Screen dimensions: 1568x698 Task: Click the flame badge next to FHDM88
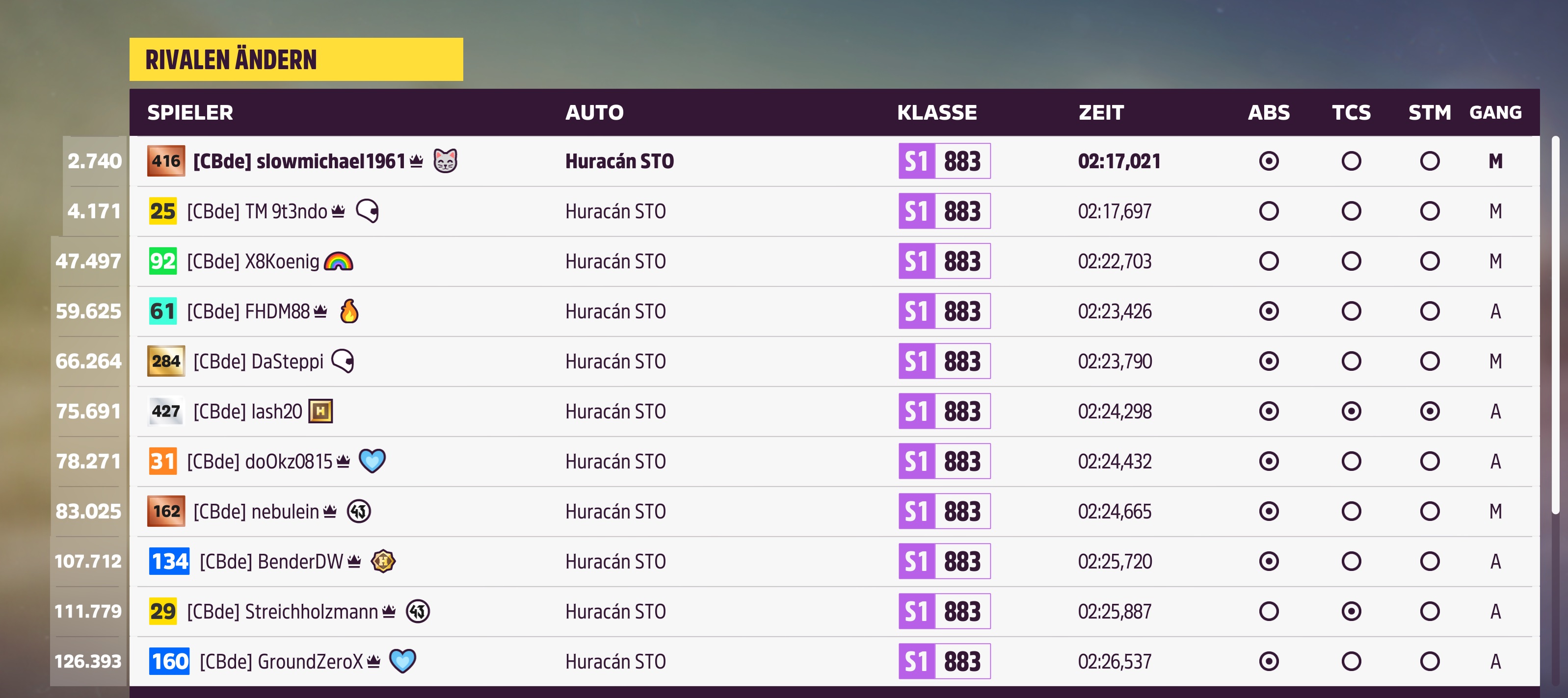(x=349, y=311)
